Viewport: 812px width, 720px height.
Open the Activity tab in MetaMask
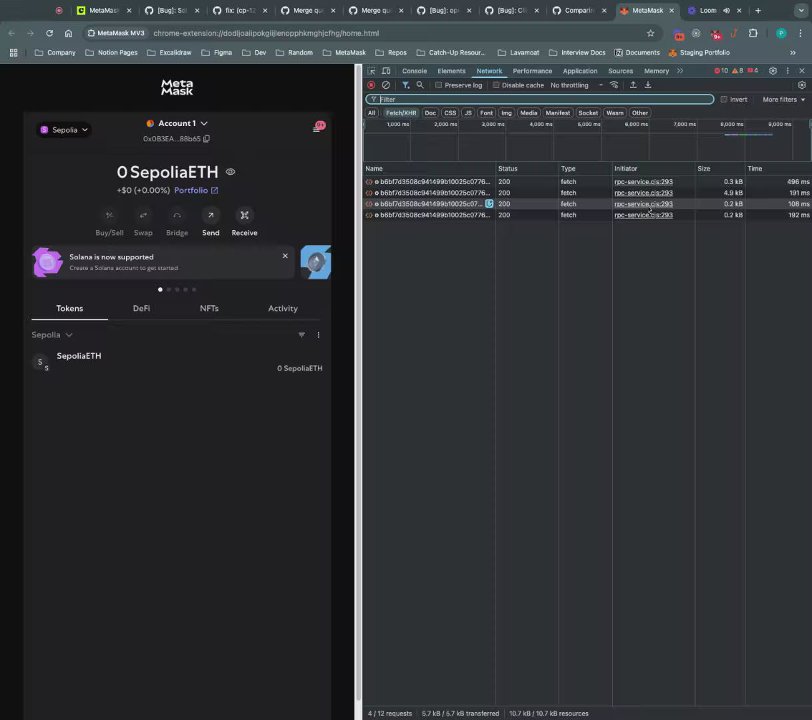point(283,308)
